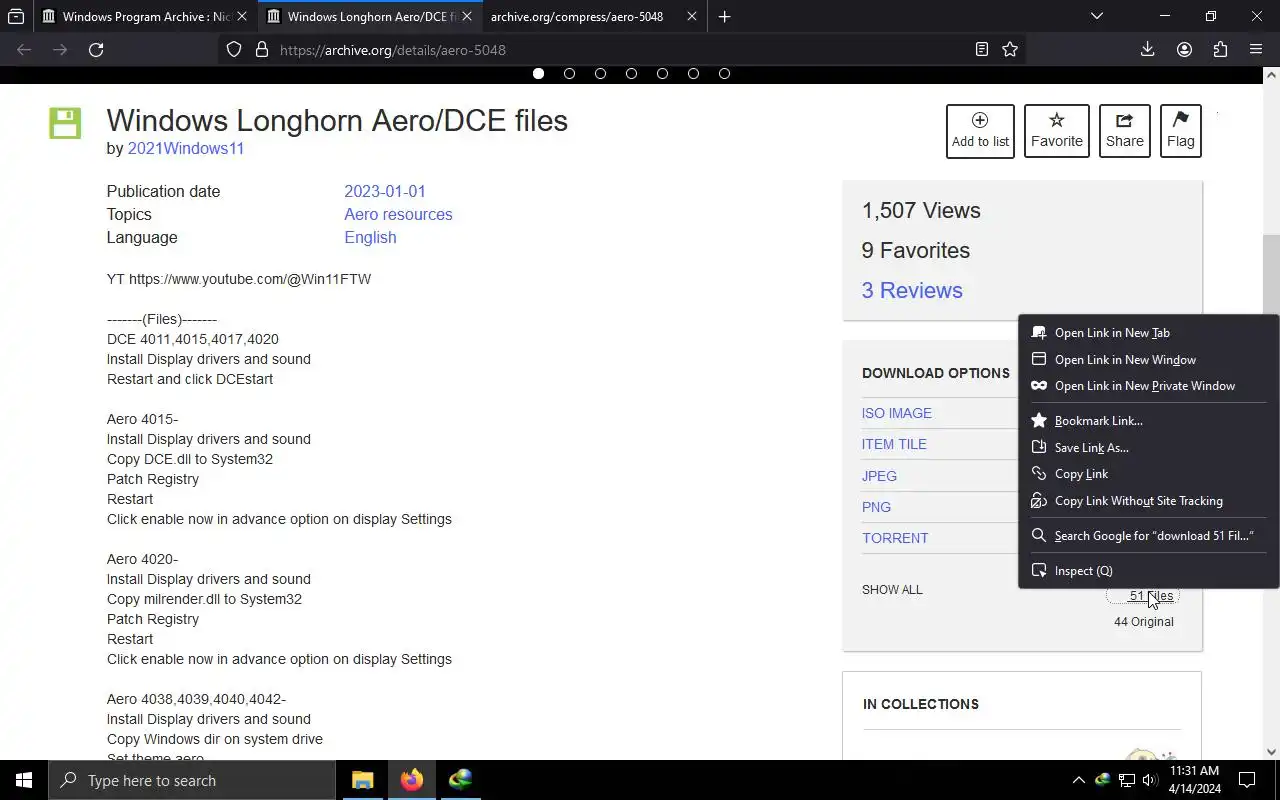Choose Open Link in New Tab

(1148, 333)
